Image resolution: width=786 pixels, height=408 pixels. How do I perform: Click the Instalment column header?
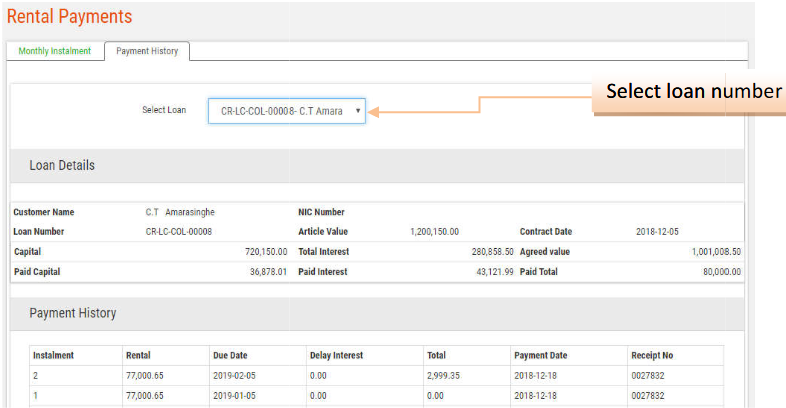[x=53, y=355]
